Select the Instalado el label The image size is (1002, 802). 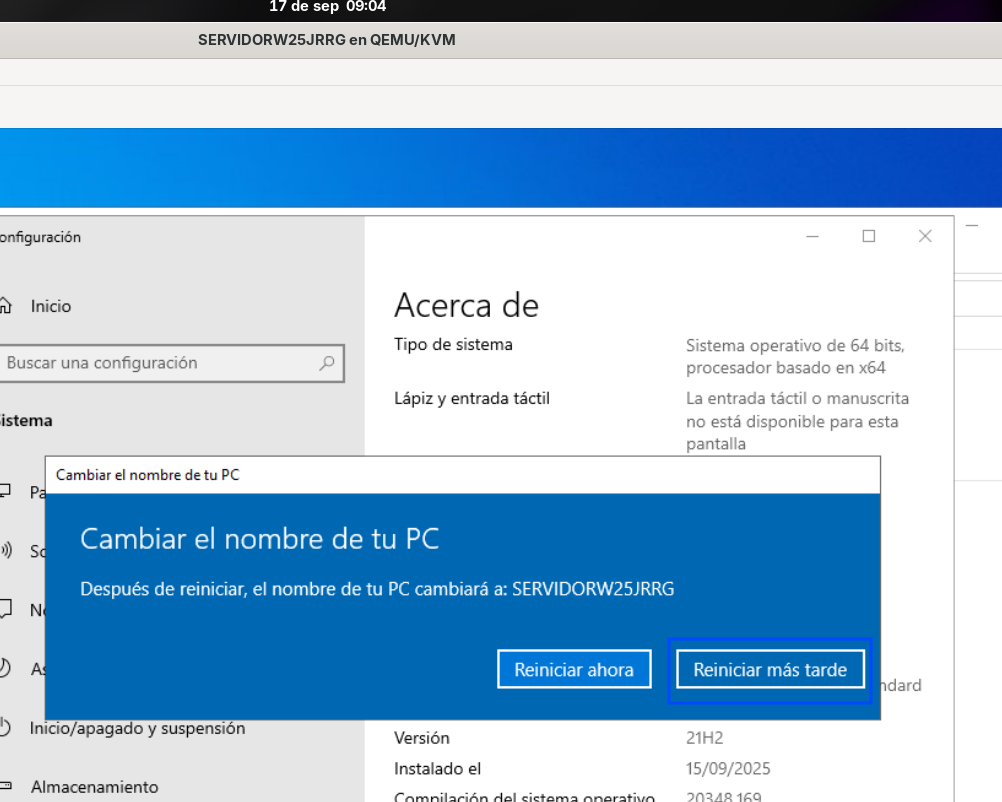pos(437,768)
